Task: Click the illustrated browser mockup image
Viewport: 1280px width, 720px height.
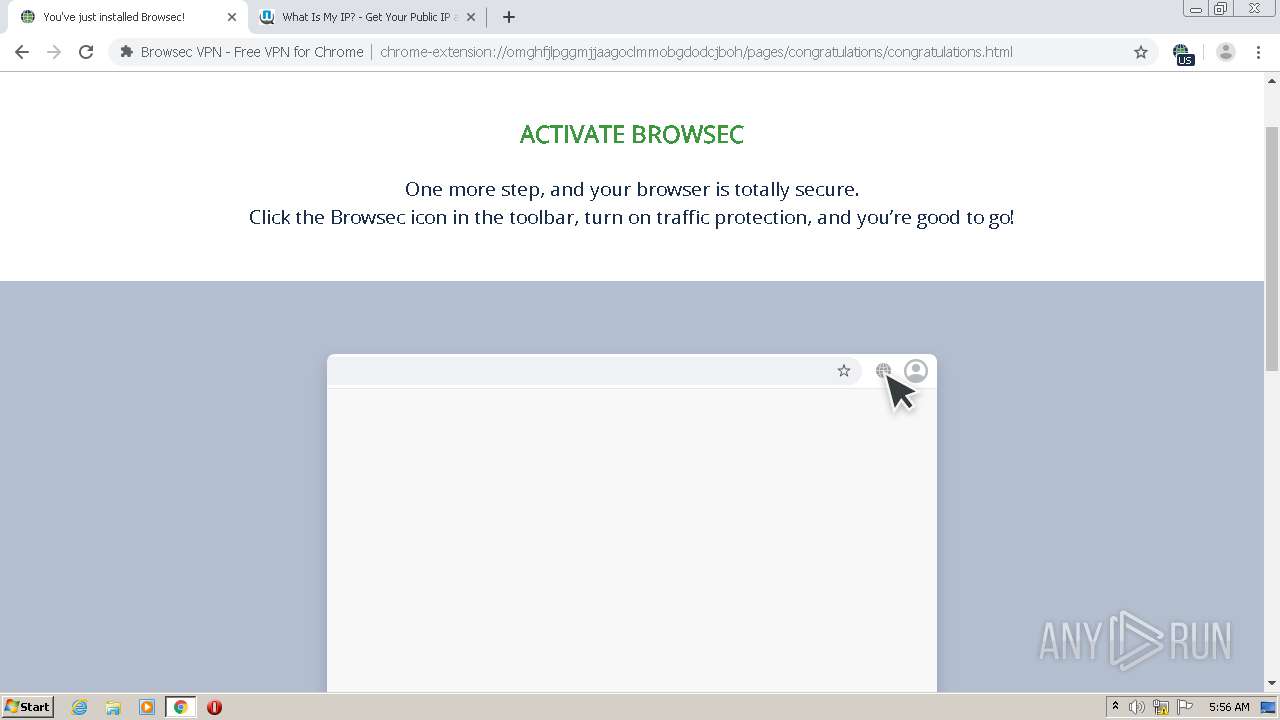Action: [632, 523]
